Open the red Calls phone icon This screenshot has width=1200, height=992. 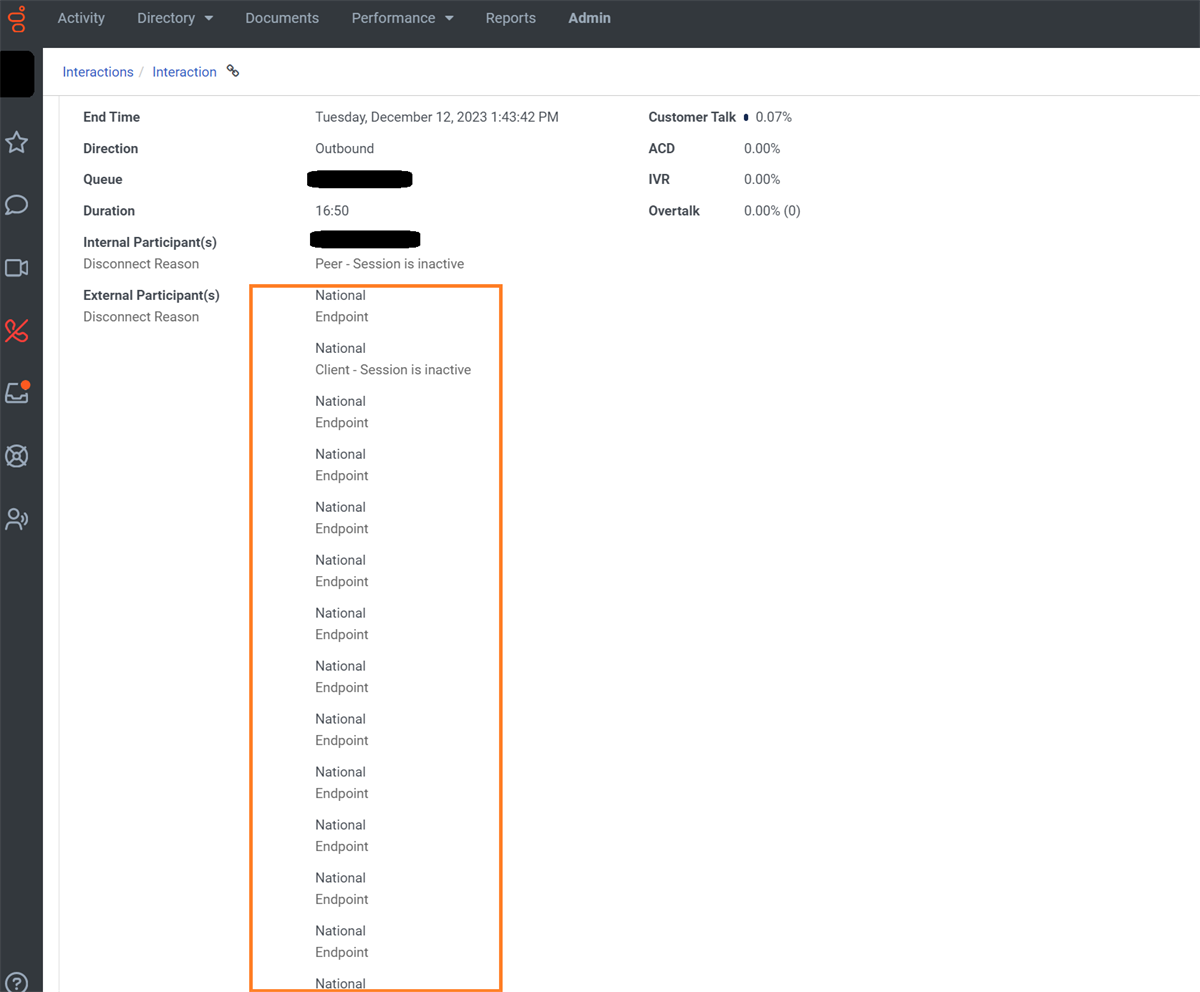[x=16, y=331]
